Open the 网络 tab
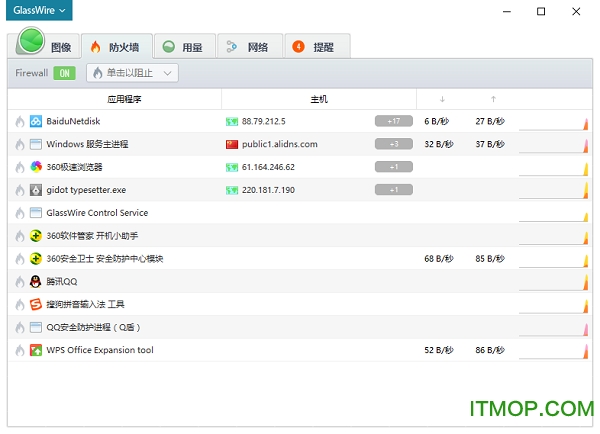Image resolution: width=600 pixels, height=434 pixels. tap(248, 46)
